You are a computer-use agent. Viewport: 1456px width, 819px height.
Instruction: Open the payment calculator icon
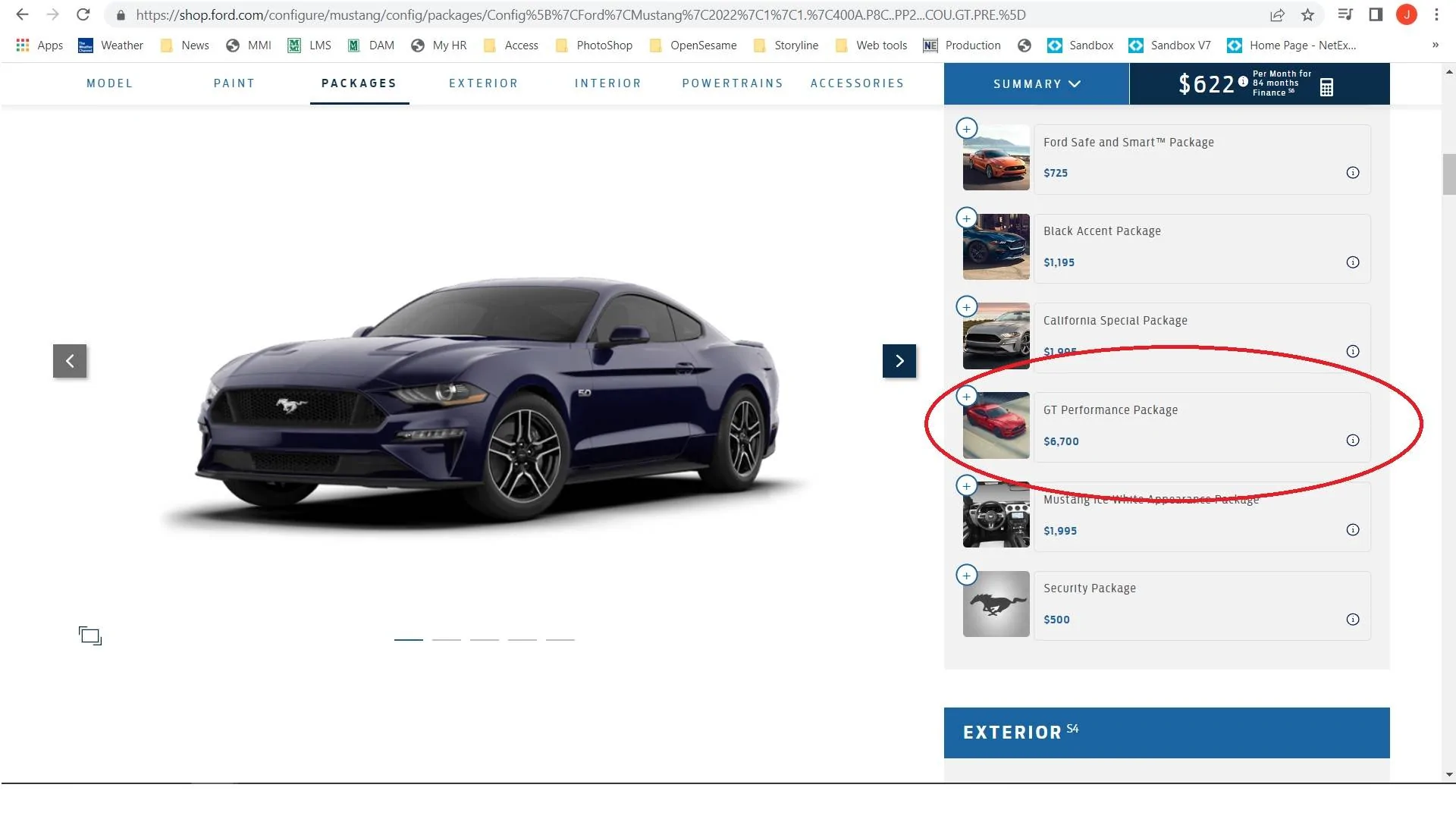[x=1326, y=87]
